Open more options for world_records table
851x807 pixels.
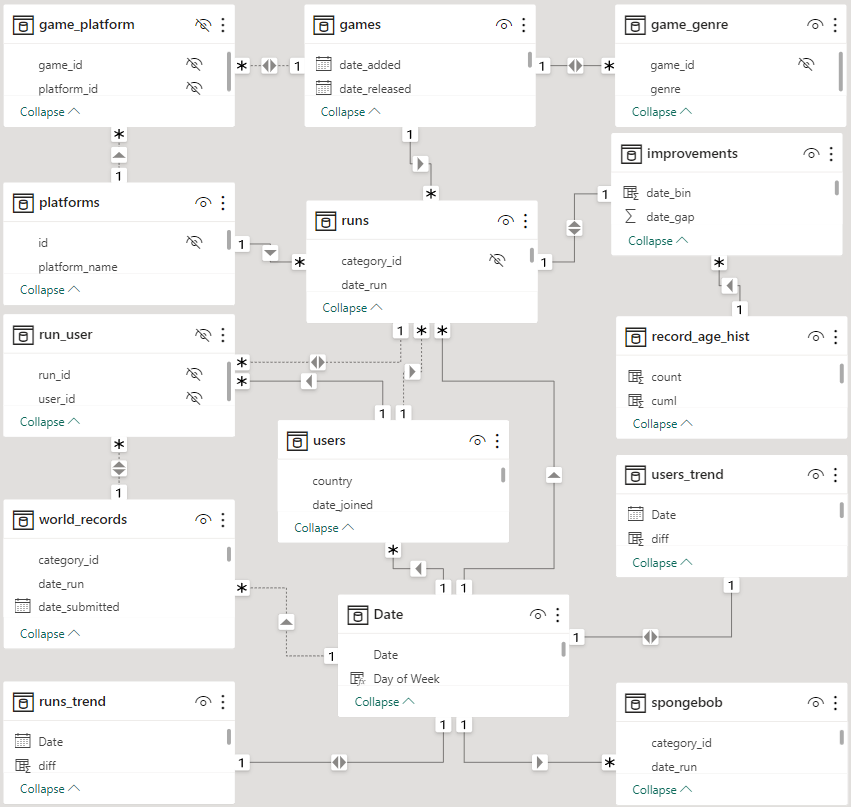point(222,519)
